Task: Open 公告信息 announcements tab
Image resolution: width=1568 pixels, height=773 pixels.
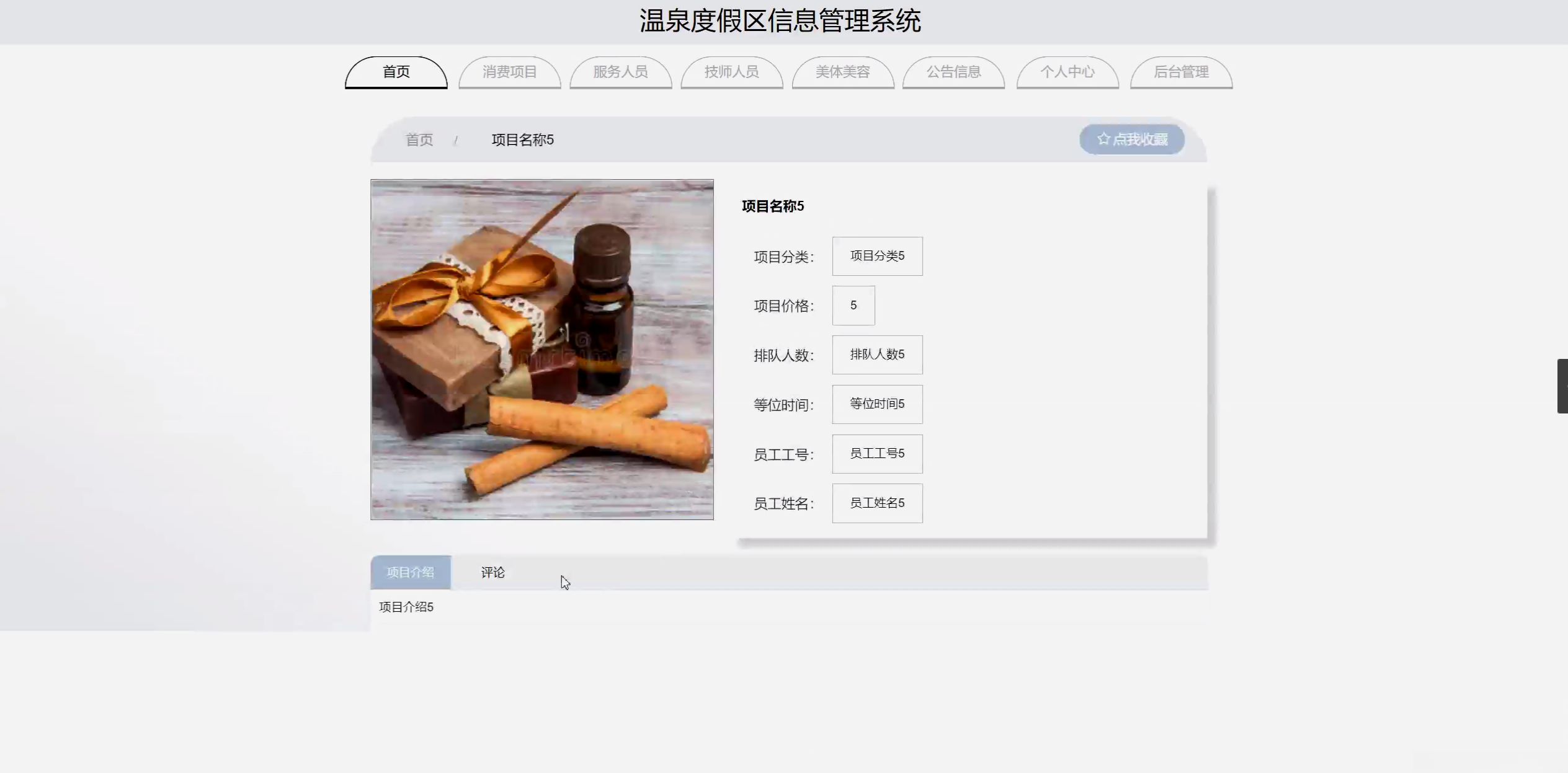Action: pyautogui.click(x=953, y=72)
